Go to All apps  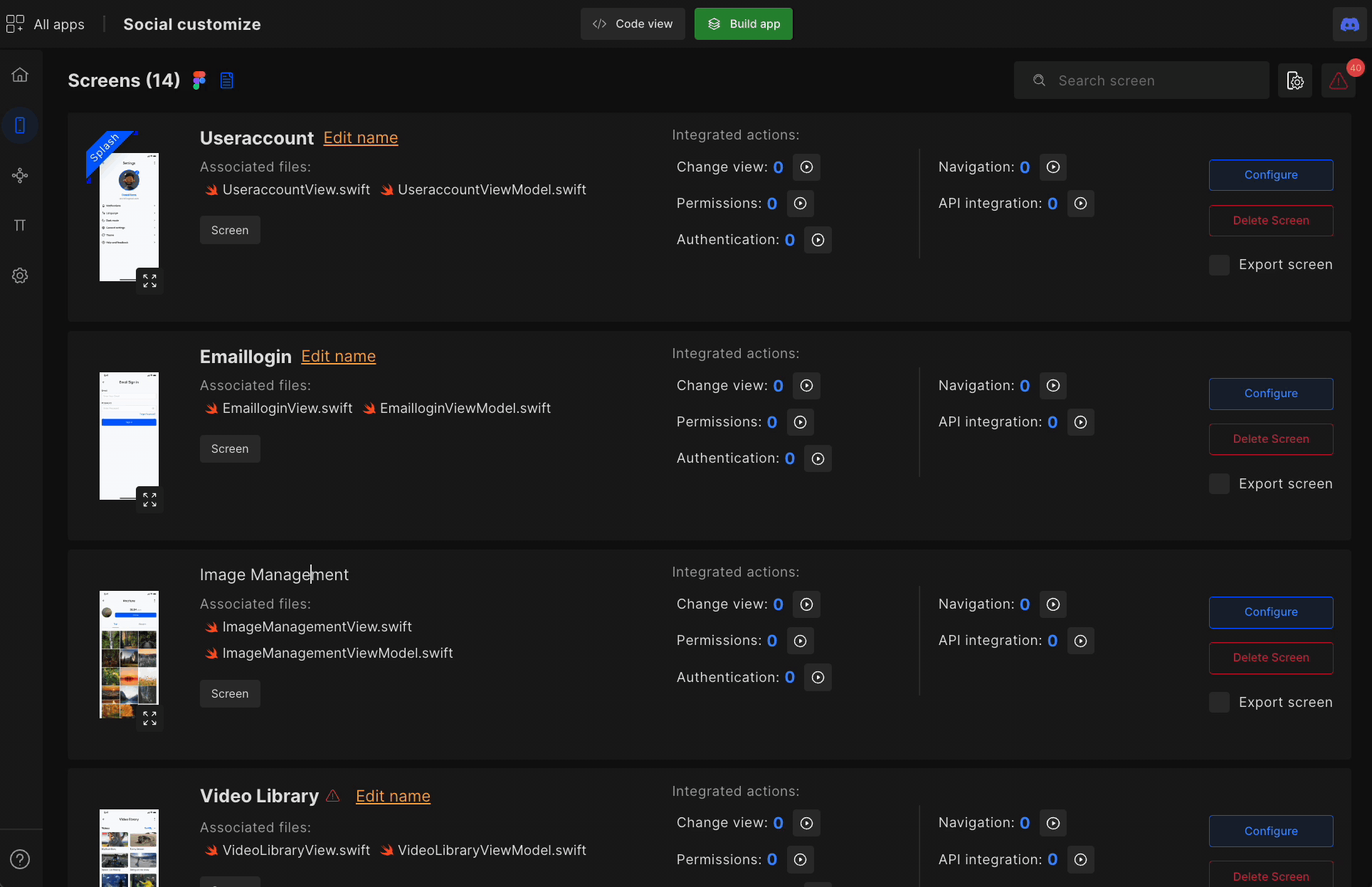point(46,24)
